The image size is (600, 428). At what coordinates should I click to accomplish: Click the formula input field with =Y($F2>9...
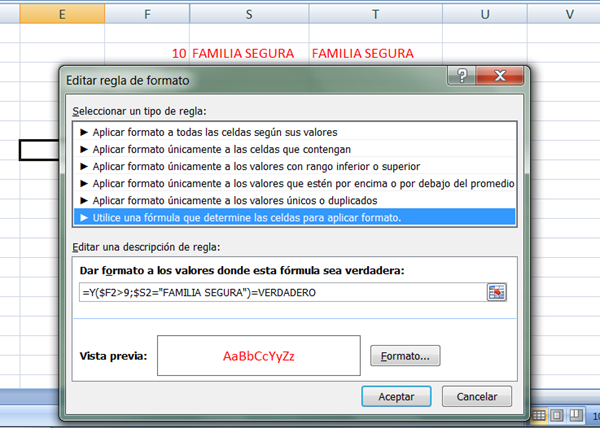coord(282,293)
